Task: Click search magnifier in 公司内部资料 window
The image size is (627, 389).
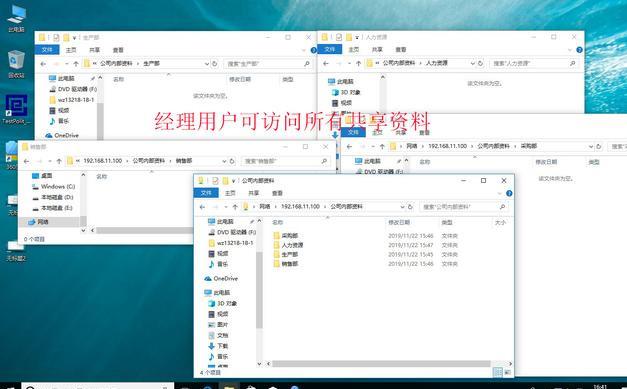Action: click(502, 207)
